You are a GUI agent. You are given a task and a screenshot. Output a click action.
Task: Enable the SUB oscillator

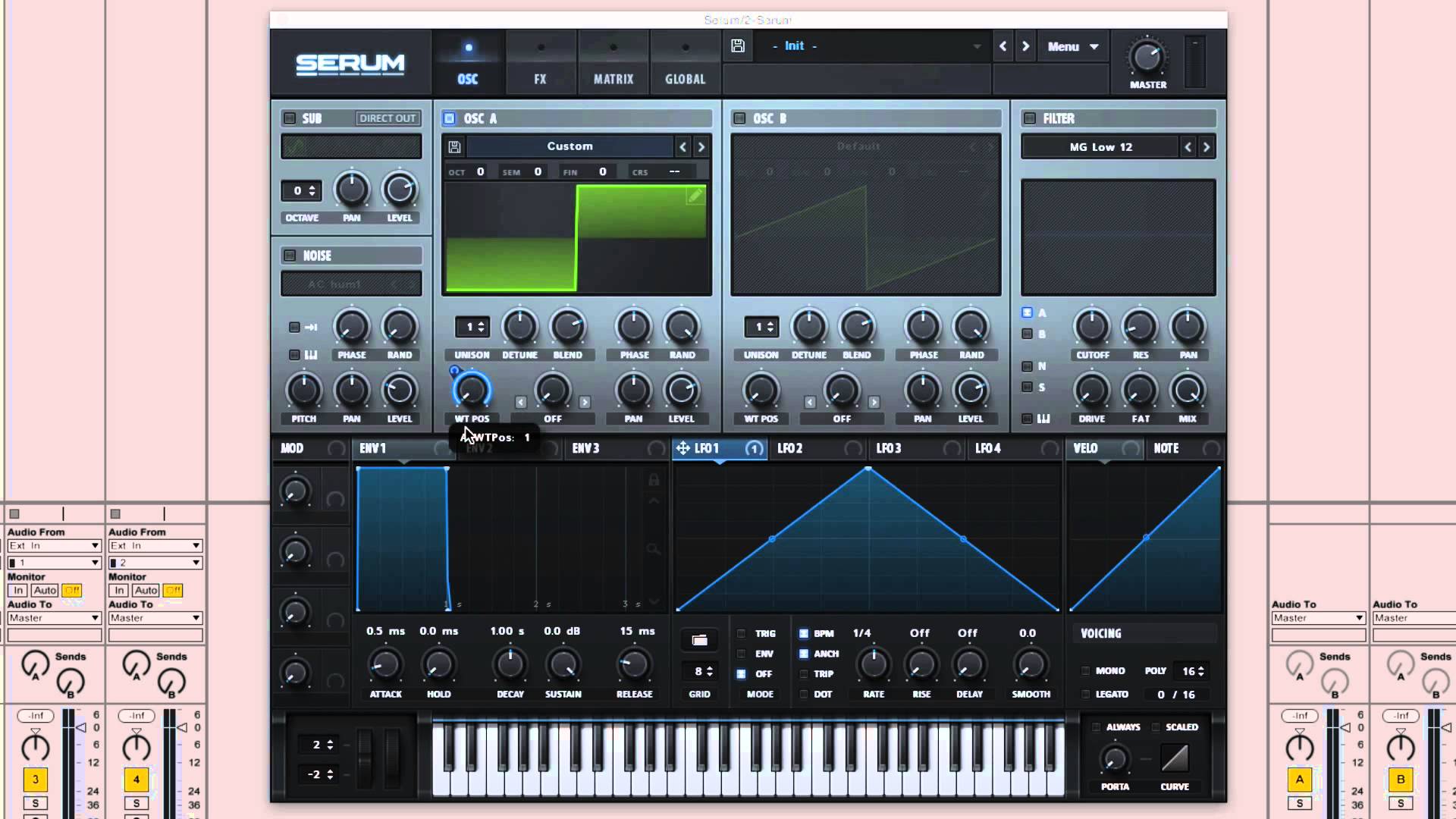point(290,118)
